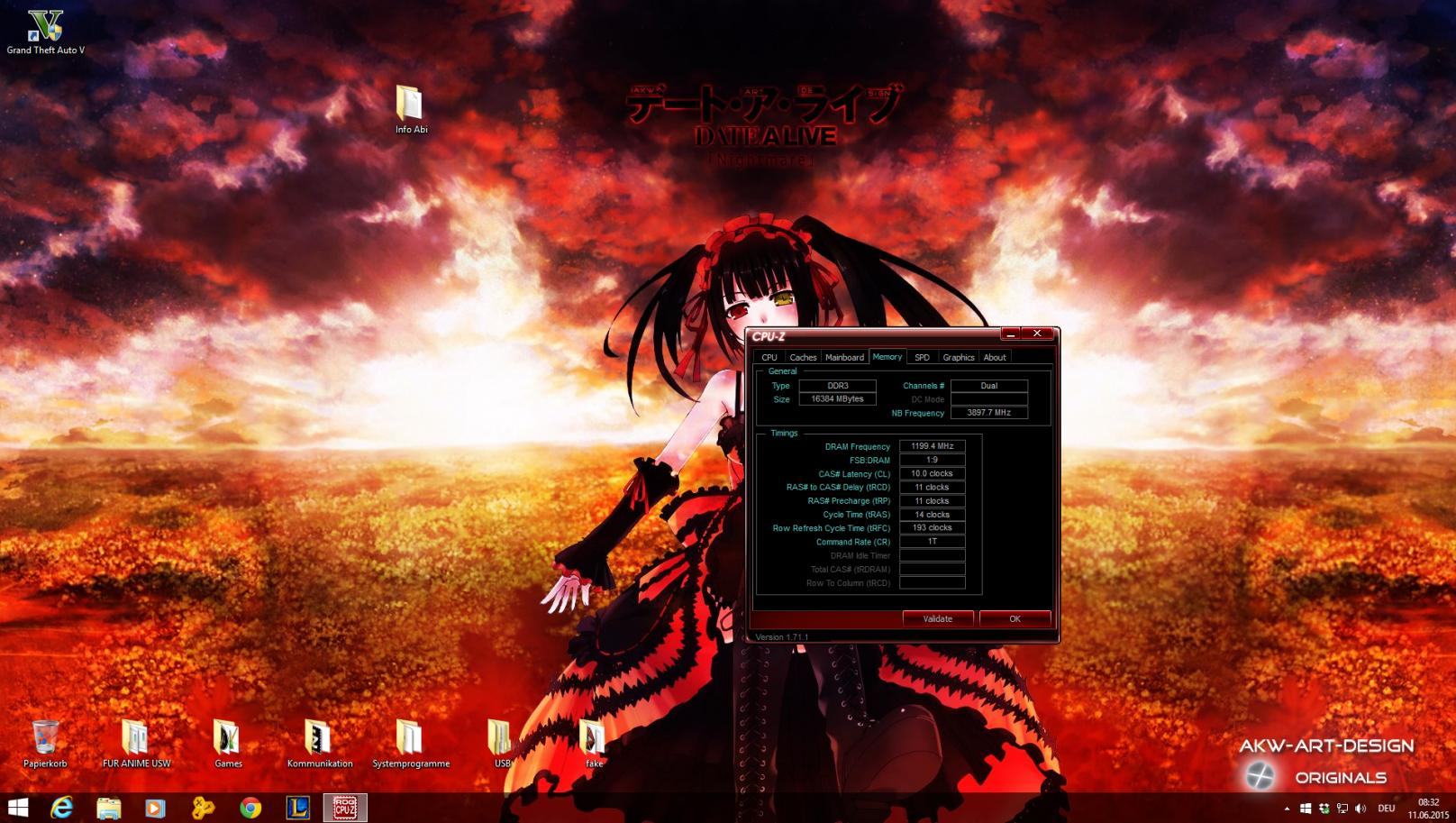Viewport: 1456px width, 823px height.
Task: Click the ROG CPU-Z taskbar button
Action: point(345,808)
